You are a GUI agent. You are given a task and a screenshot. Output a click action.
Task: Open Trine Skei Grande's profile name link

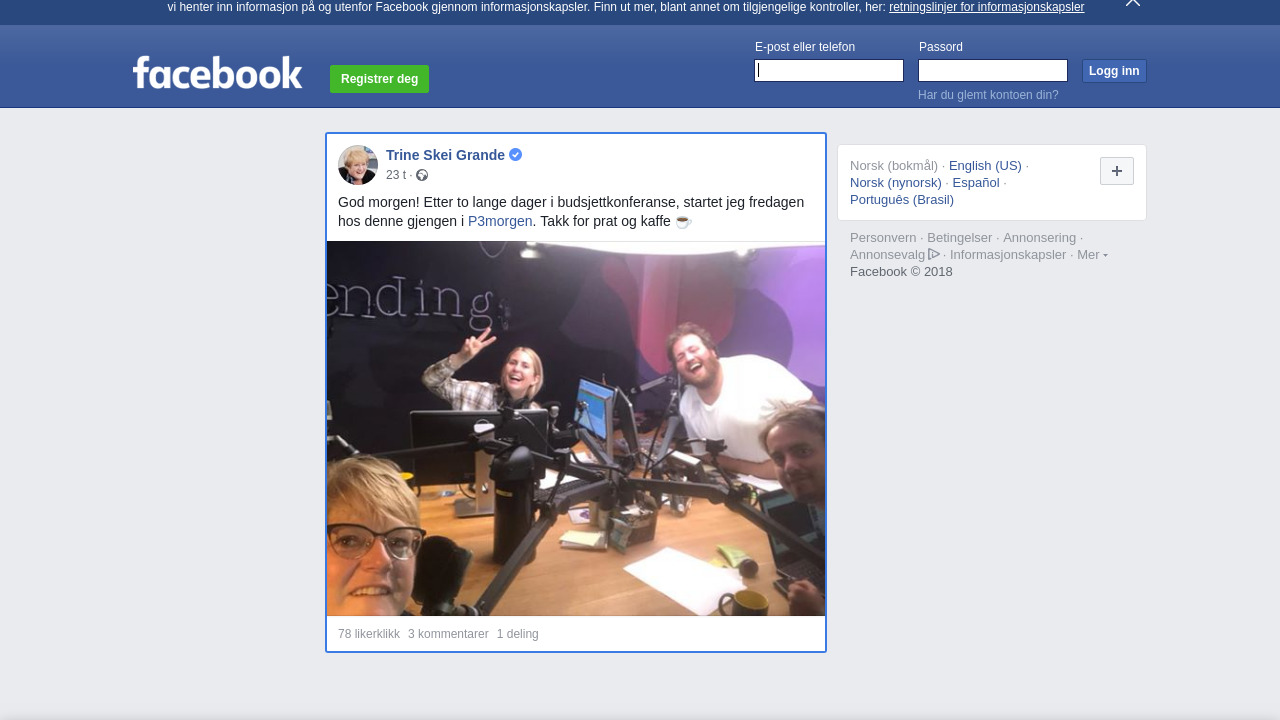tap(445, 155)
